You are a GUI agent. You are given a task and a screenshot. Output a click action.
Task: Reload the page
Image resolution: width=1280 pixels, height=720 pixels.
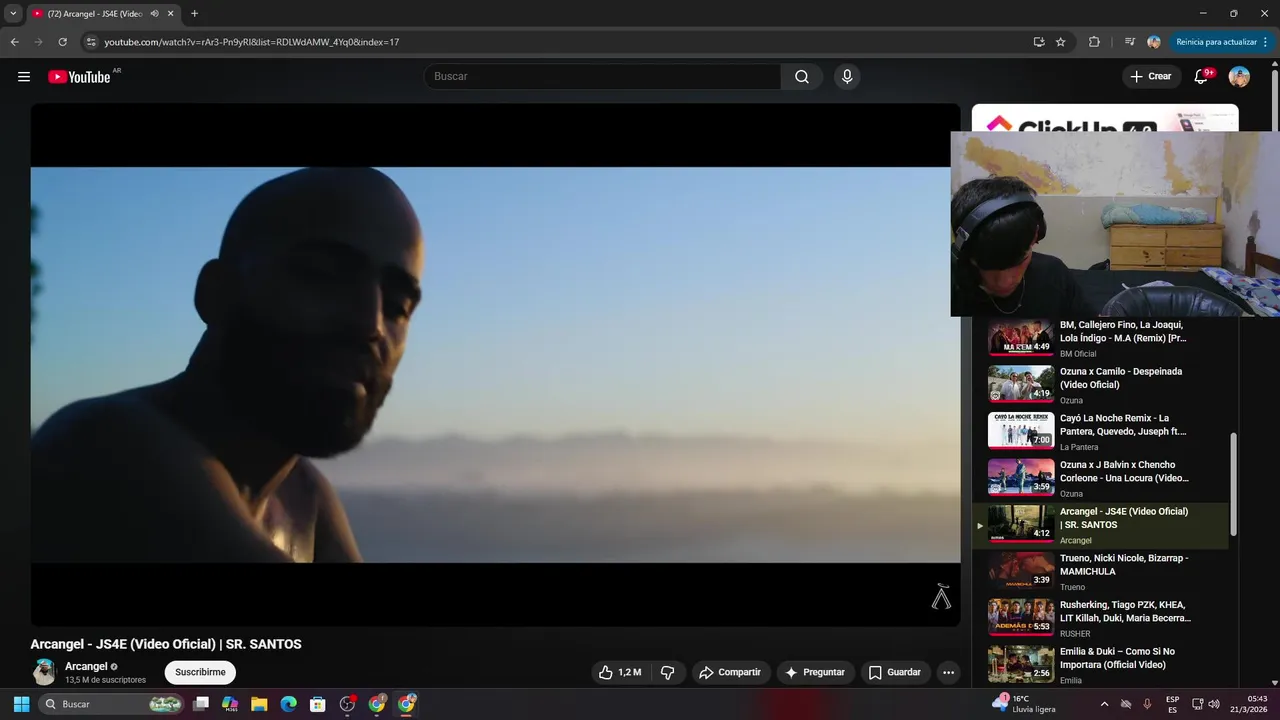tap(62, 42)
